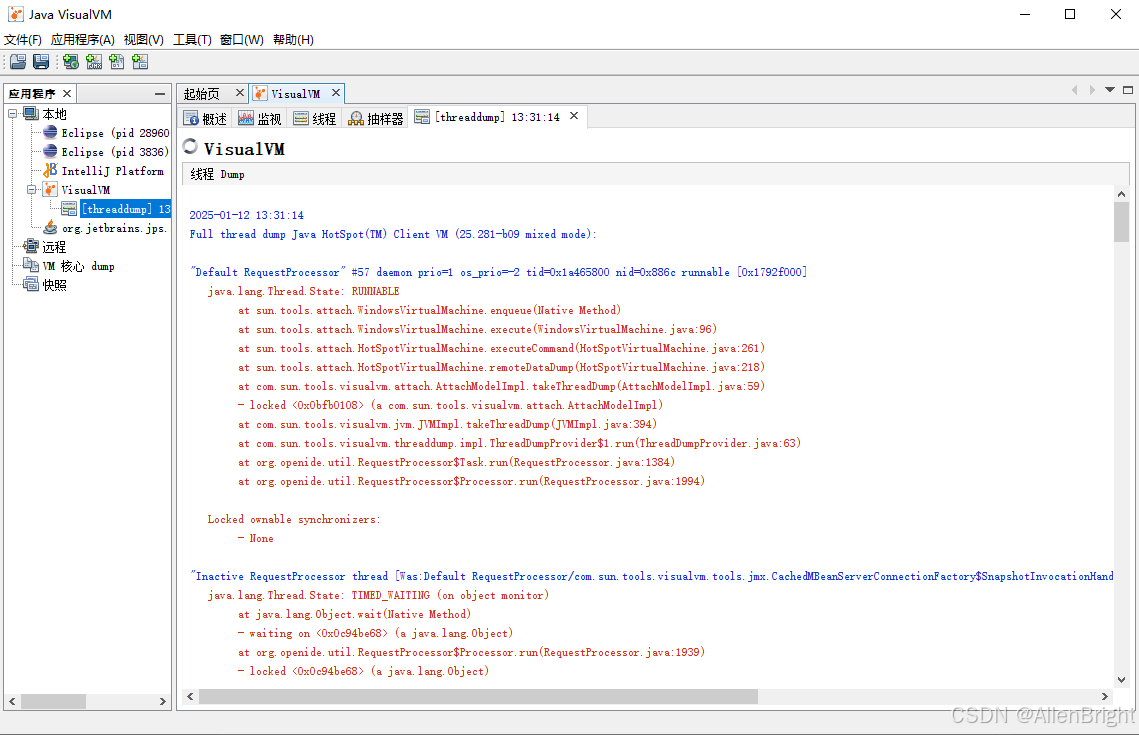Click the Eclipse icon for pid 28960
This screenshot has width=1139, height=735.
(50, 132)
